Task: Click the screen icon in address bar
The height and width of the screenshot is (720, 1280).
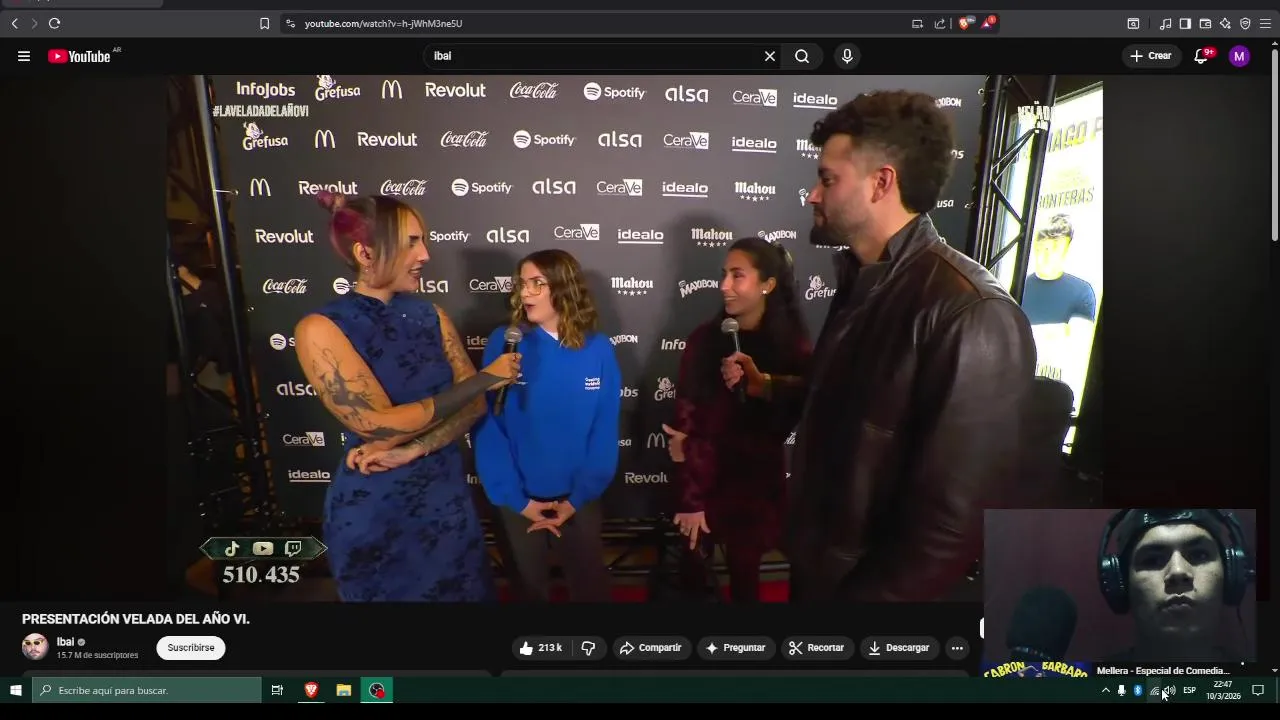Action: (x=917, y=23)
